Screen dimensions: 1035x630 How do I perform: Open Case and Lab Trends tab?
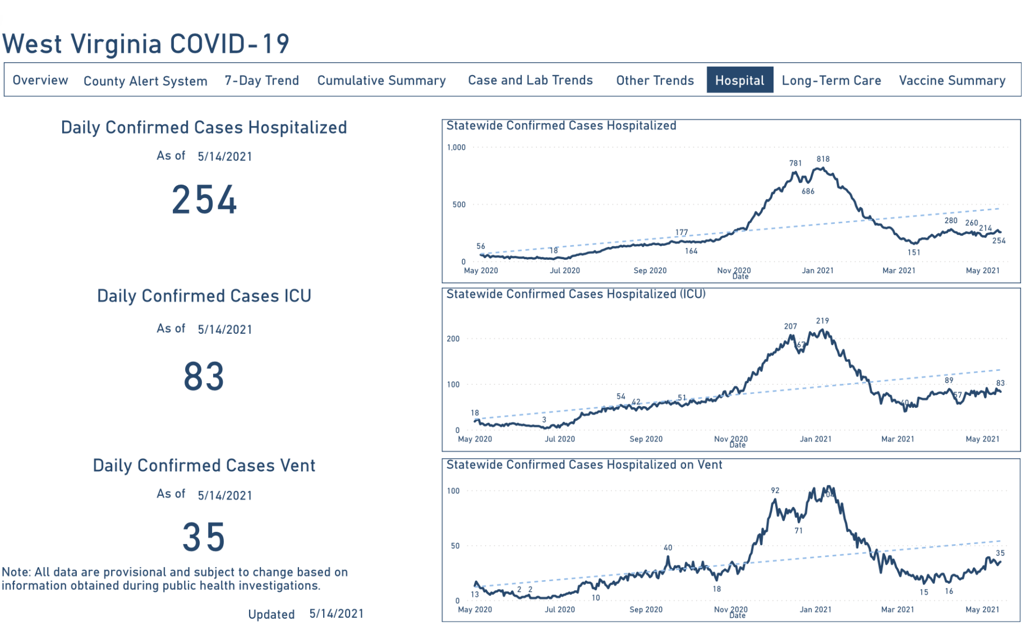click(x=530, y=80)
